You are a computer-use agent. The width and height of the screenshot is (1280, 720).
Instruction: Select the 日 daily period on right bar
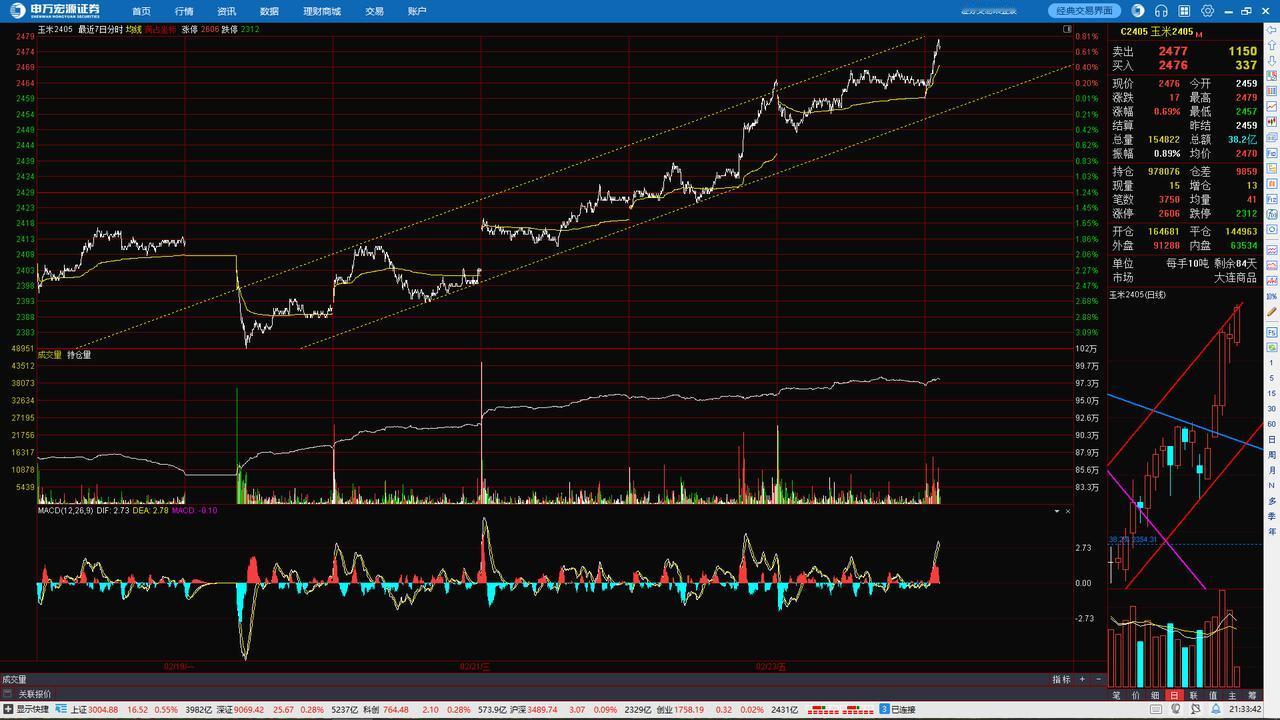(x=1271, y=439)
